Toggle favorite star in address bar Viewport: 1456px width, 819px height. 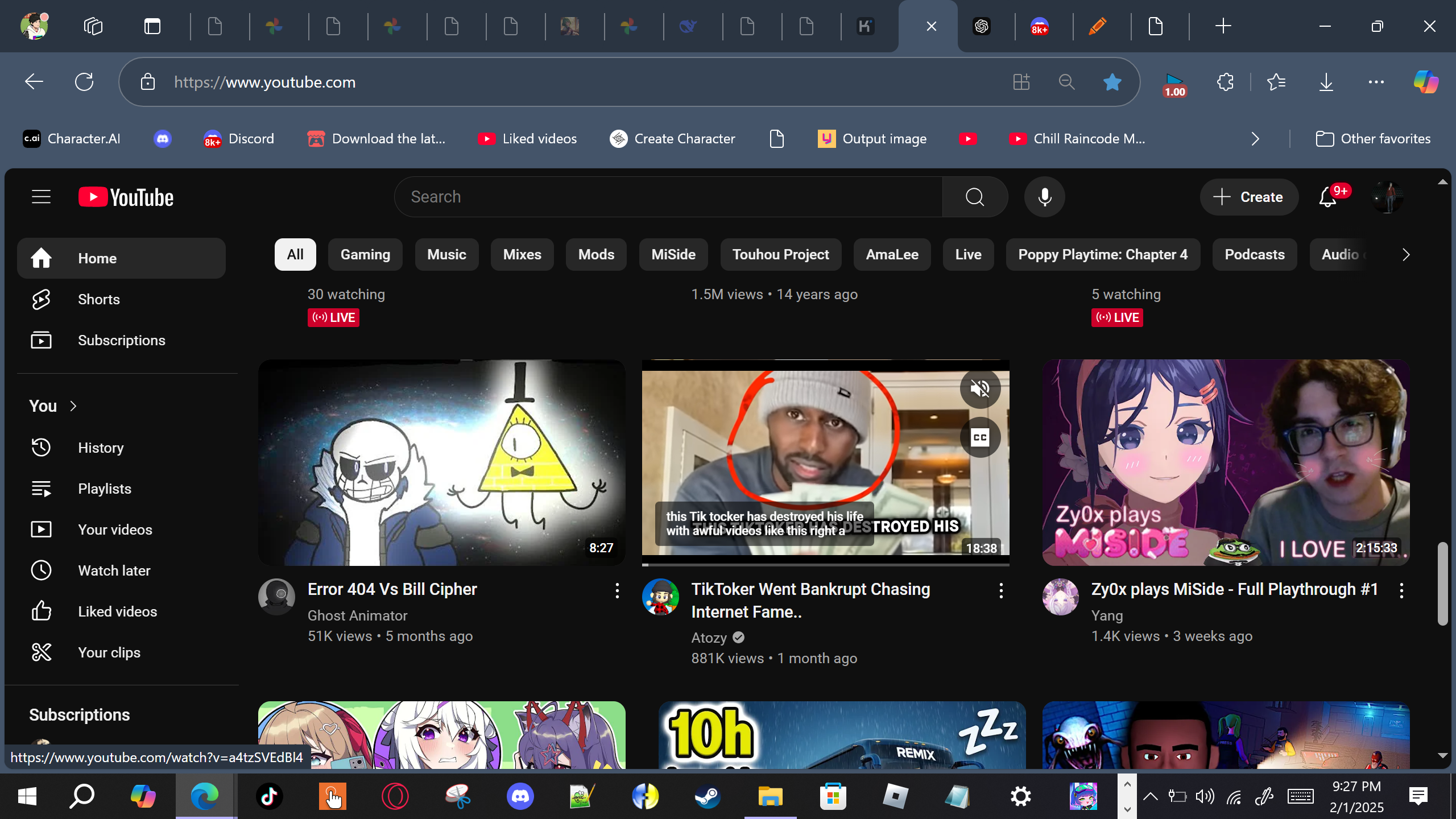point(1112,82)
